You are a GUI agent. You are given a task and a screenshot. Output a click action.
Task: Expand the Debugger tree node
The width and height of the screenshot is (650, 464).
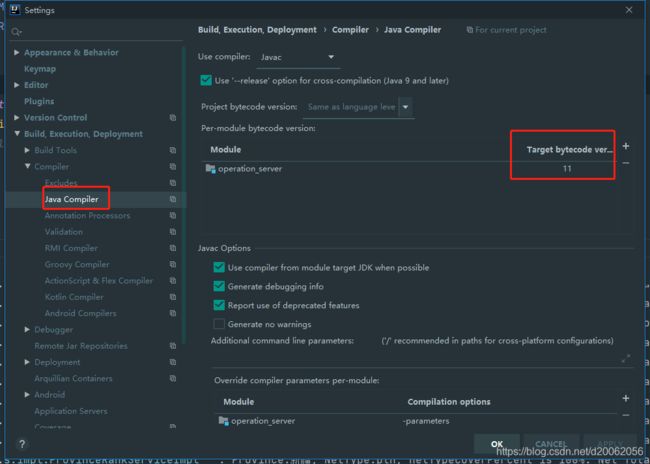click(x=27, y=329)
